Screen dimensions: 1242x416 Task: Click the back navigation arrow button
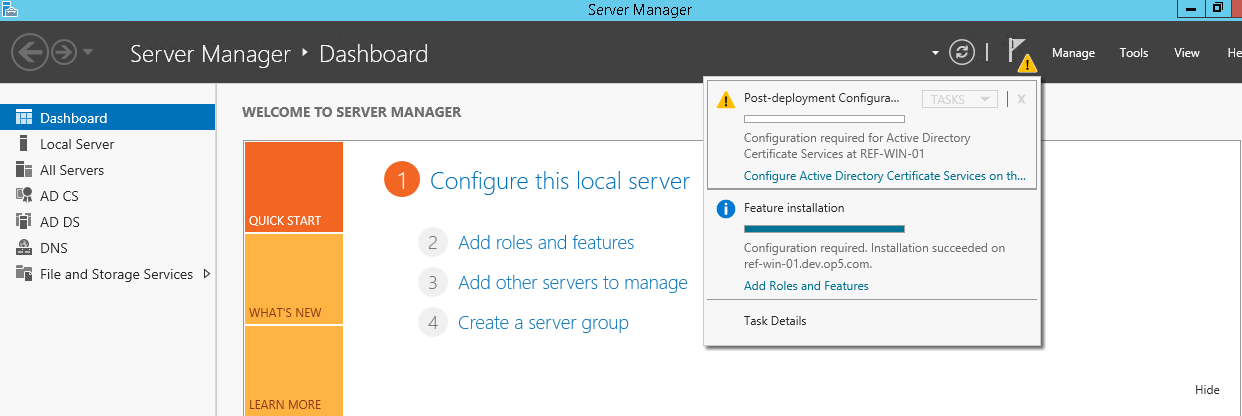pyautogui.click(x=31, y=52)
